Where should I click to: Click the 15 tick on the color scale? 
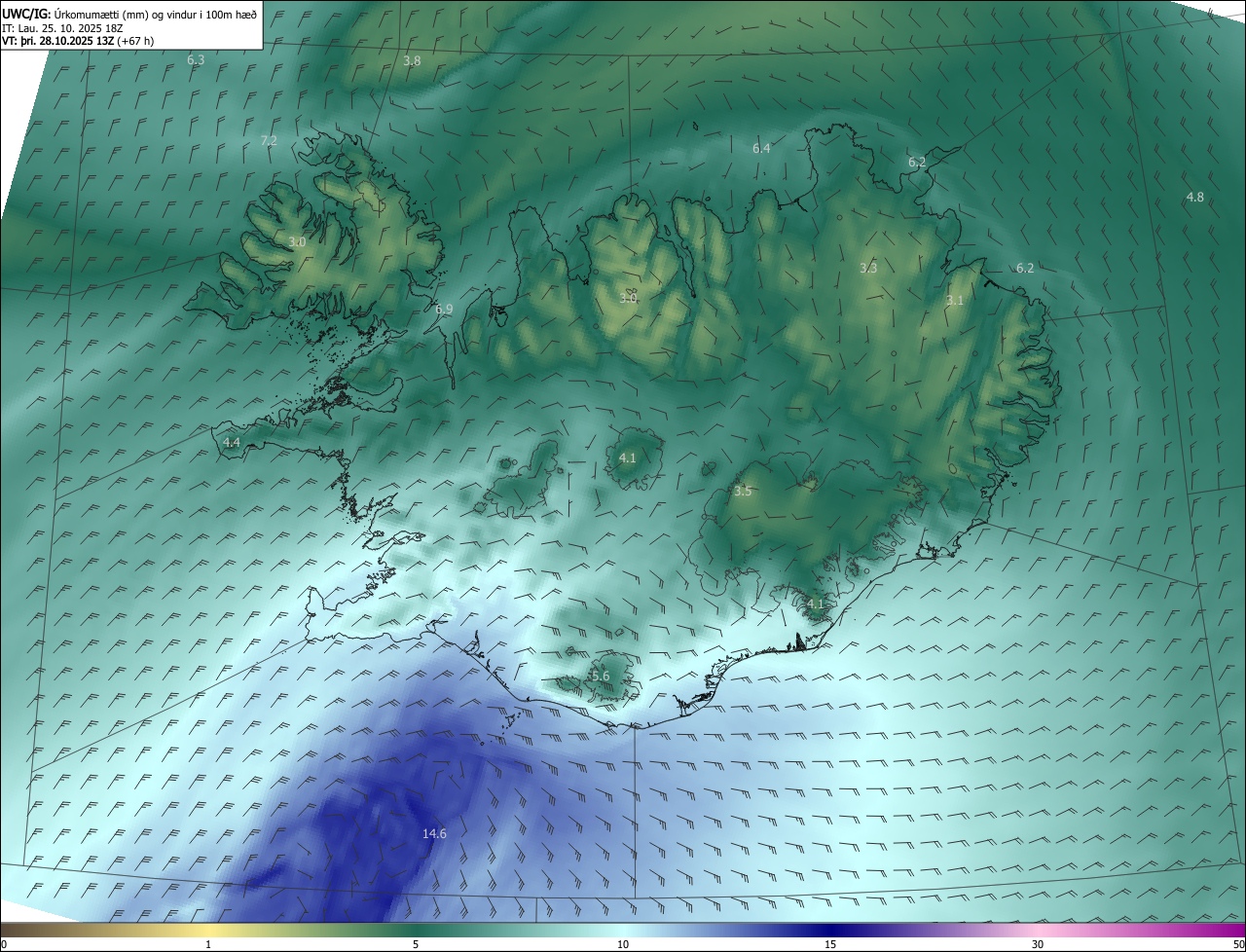[x=830, y=945]
